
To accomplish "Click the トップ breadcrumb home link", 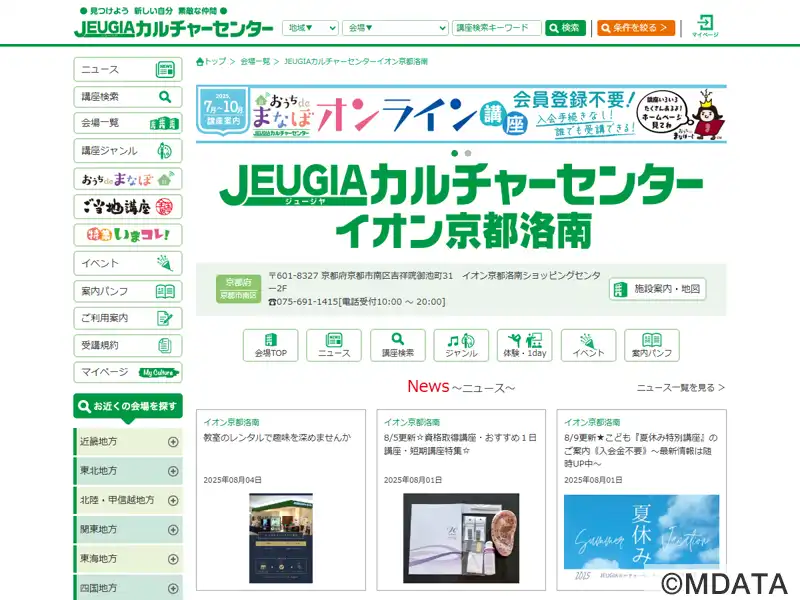I will coord(211,62).
